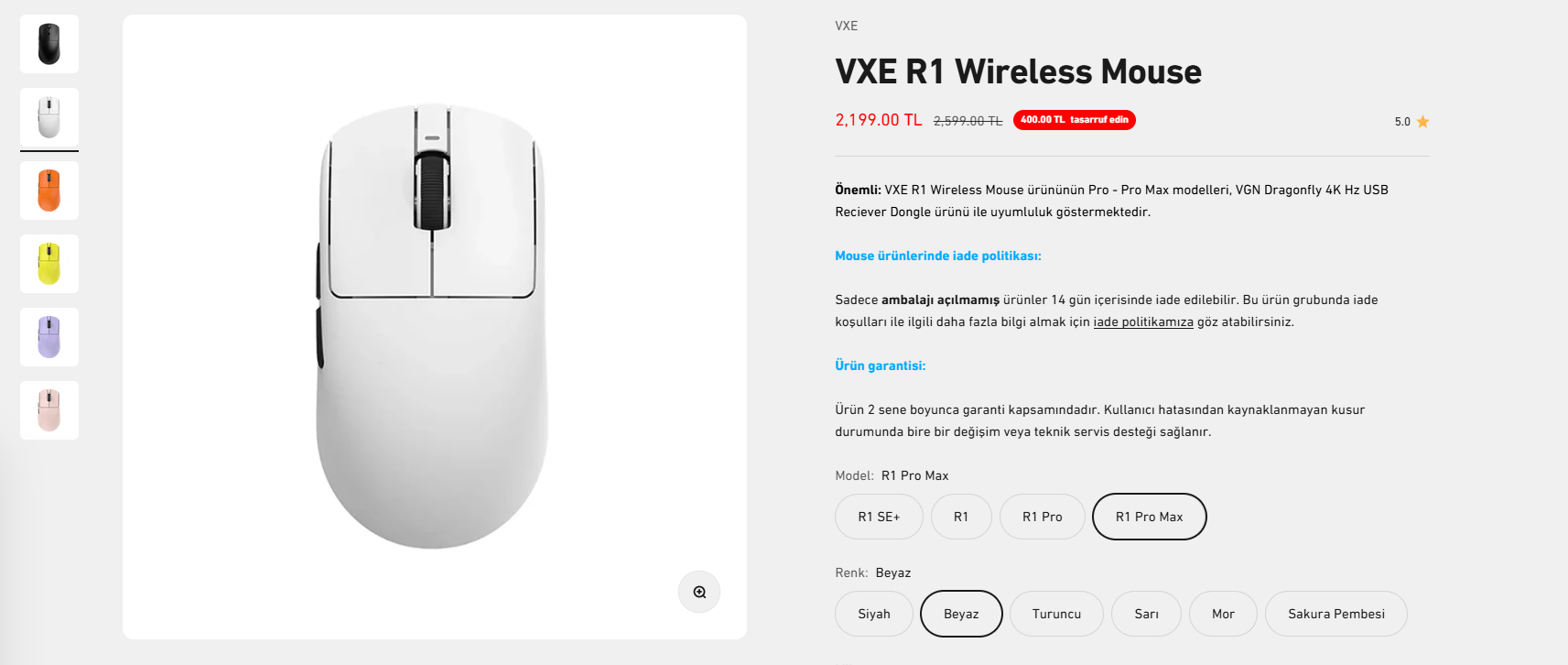
Task: Choose the R1 Pro Max model option
Action: click(x=1149, y=517)
